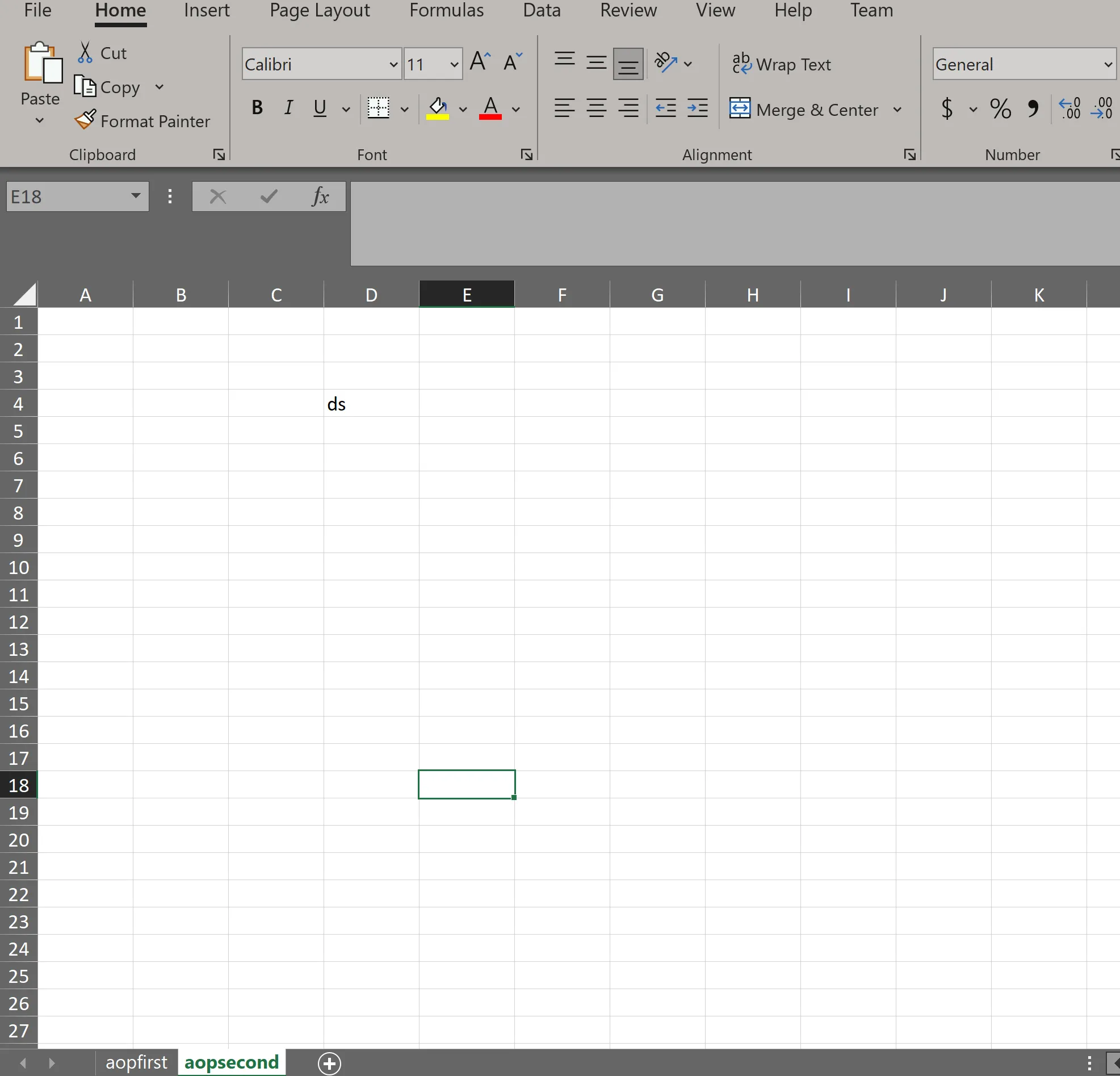Open Clipboard group dialog launcher
The width and height of the screenshot is (1120, 1076).
point(219,154)
